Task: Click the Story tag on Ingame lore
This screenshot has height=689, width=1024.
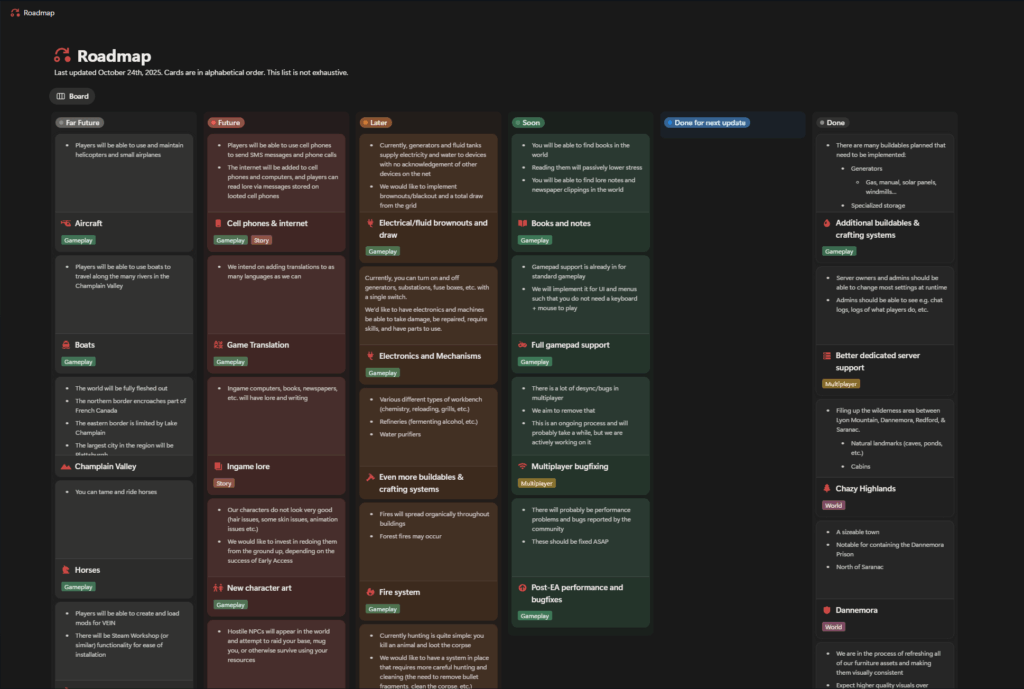Action: [224, 483]
